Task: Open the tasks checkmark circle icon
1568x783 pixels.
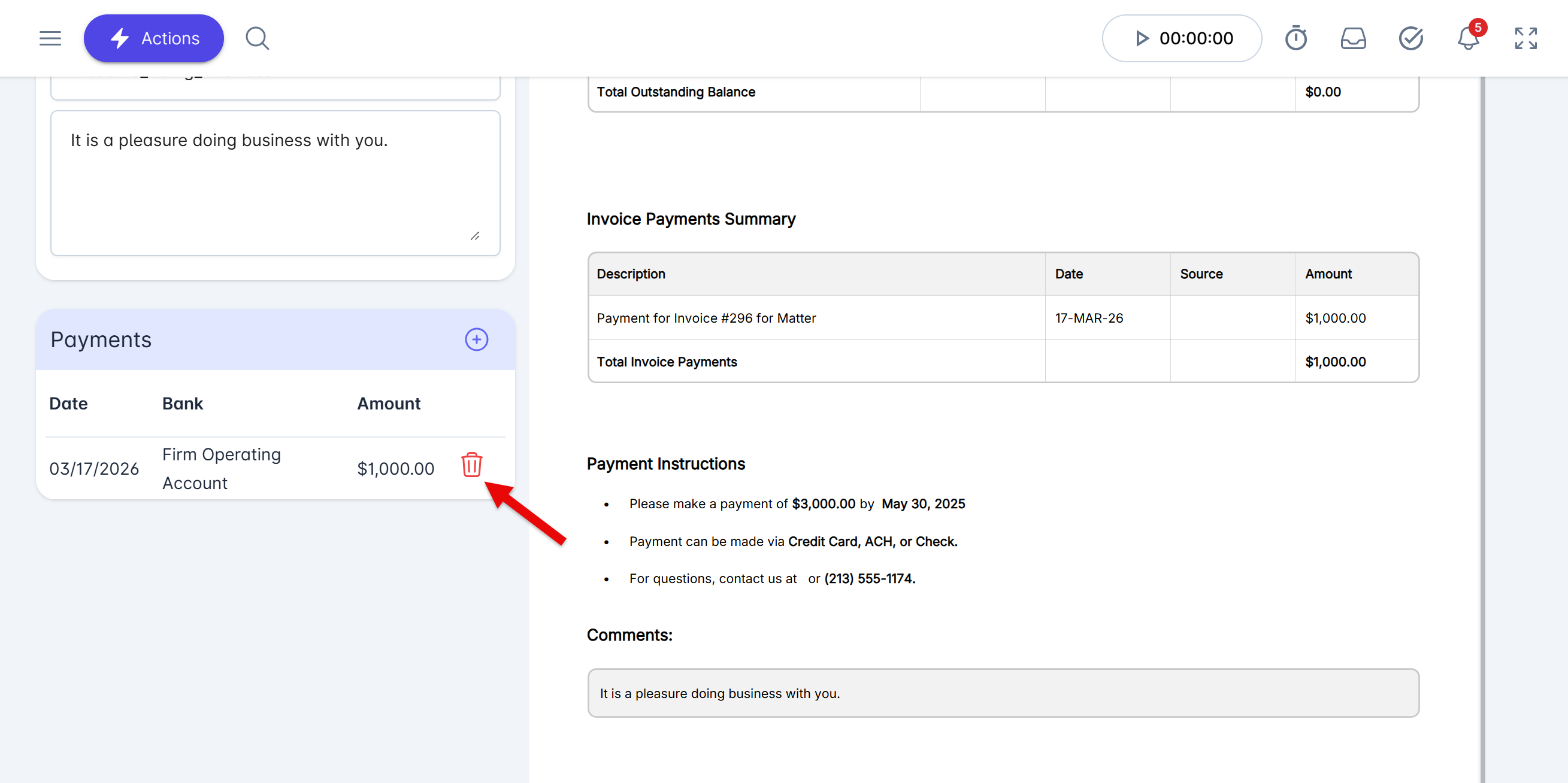Action: pyautogui.click(x=1410, y=38)
